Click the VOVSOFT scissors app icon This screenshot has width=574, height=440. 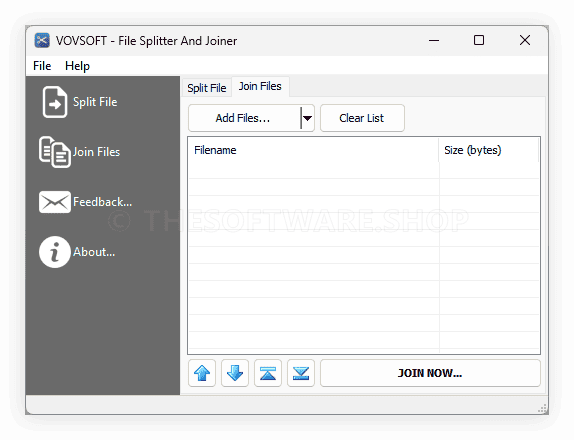coord(42,40)
